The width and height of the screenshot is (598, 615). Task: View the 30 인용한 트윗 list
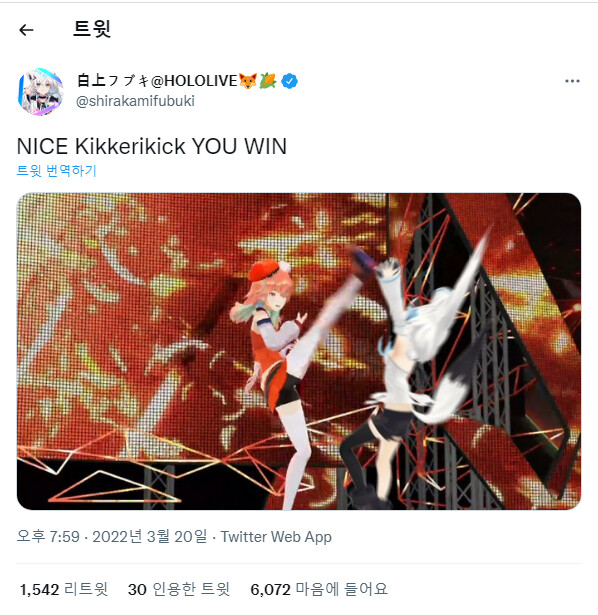coord(179,590)
